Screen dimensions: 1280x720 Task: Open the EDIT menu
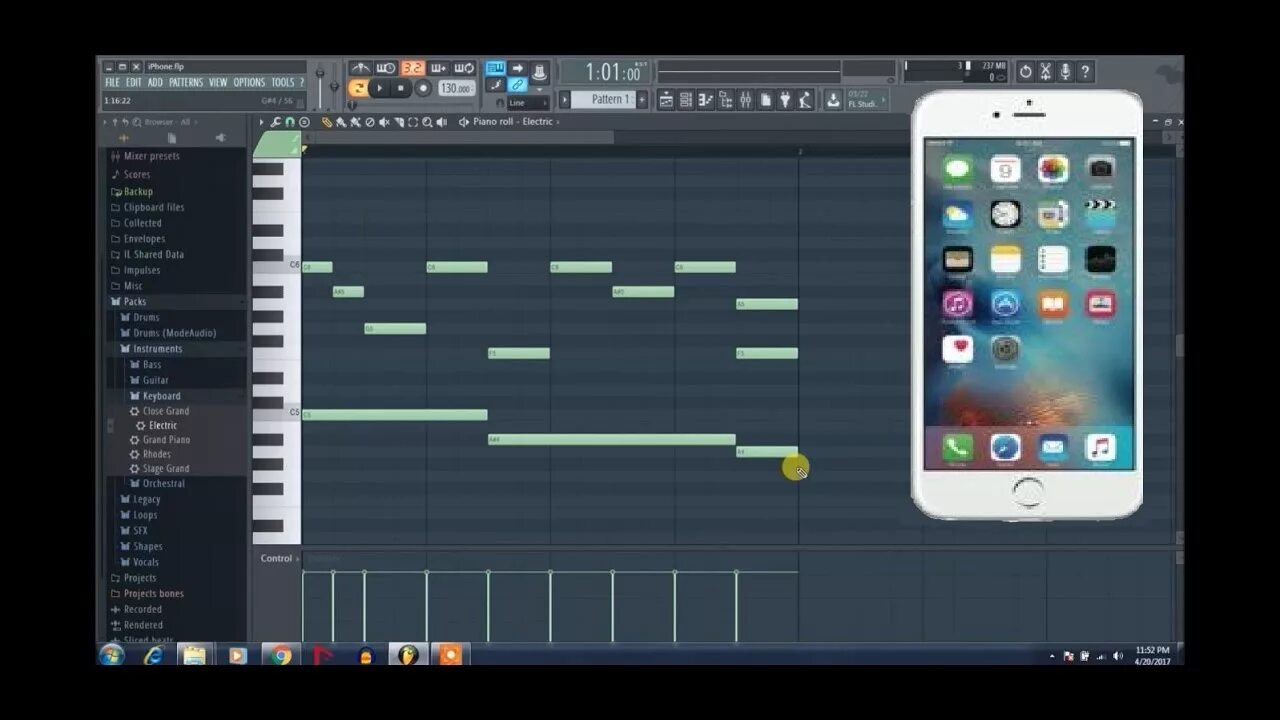pyautogui.click(x=133, y=83)
